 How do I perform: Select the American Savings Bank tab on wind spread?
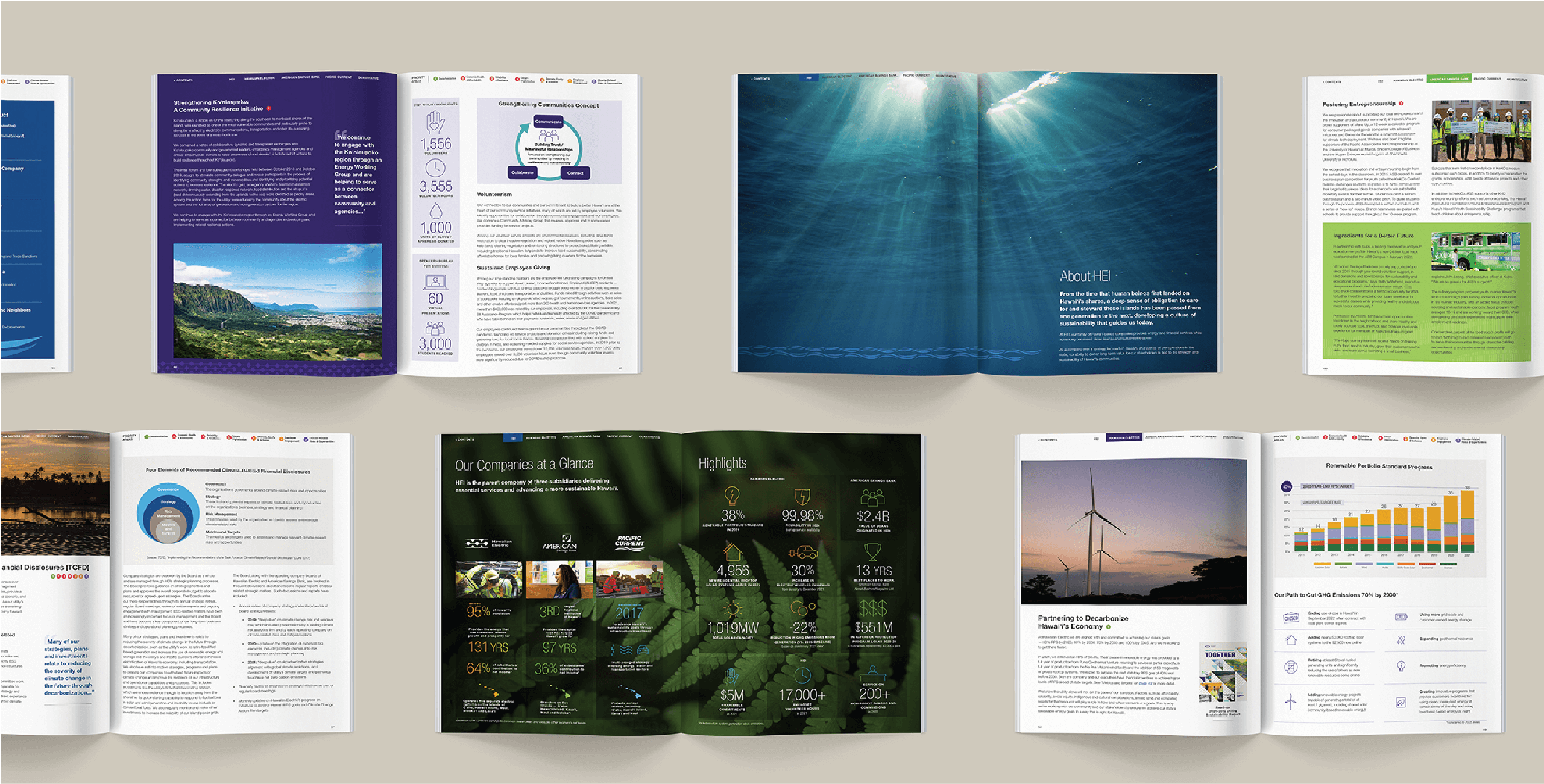[1164, 437]
